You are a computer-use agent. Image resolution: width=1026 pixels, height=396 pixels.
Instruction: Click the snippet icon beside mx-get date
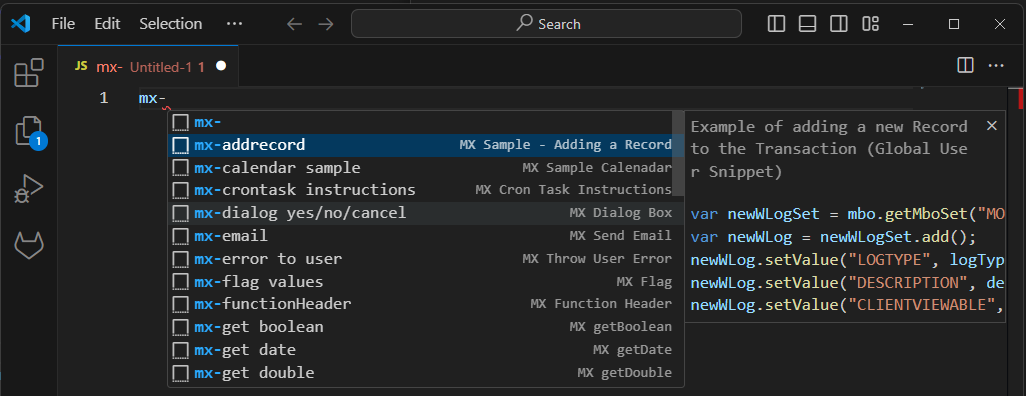181,350
